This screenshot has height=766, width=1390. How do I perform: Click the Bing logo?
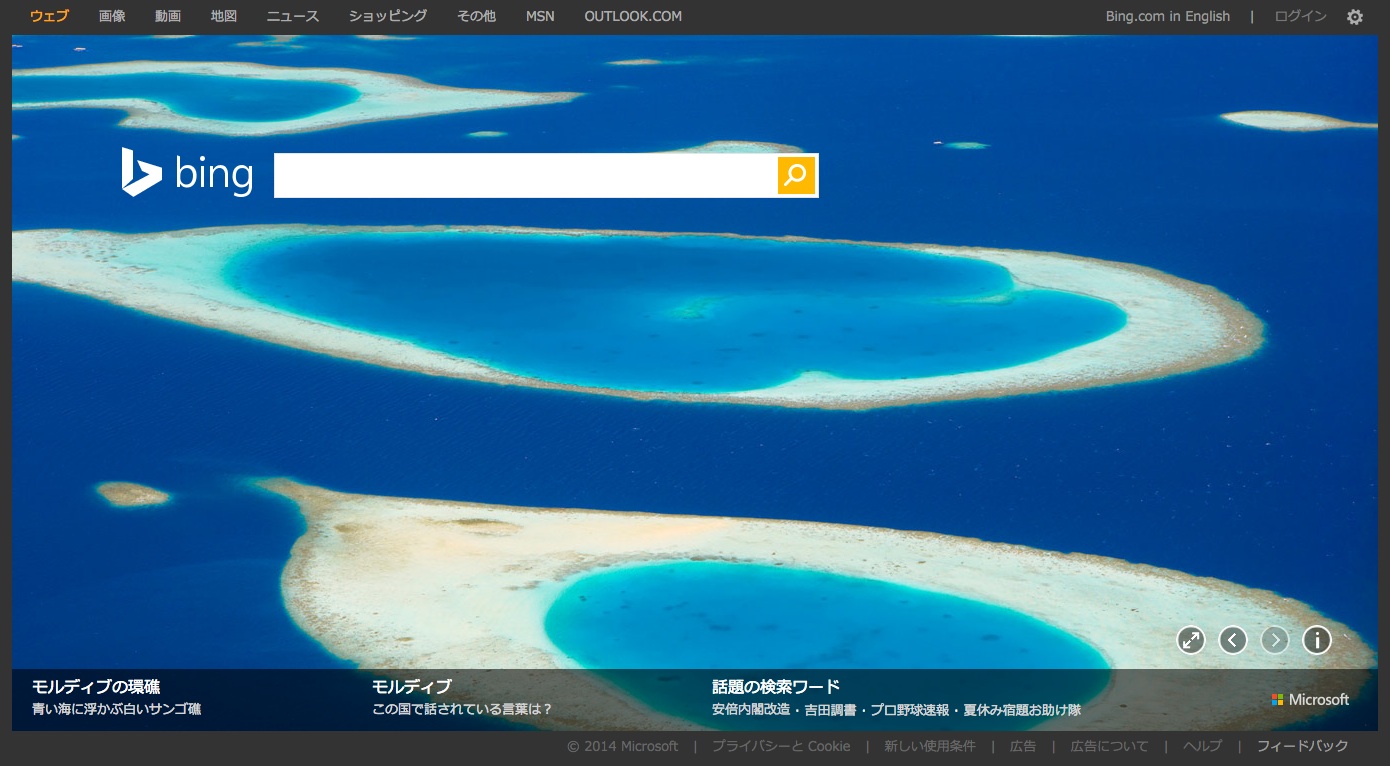(x=187, y=174)
